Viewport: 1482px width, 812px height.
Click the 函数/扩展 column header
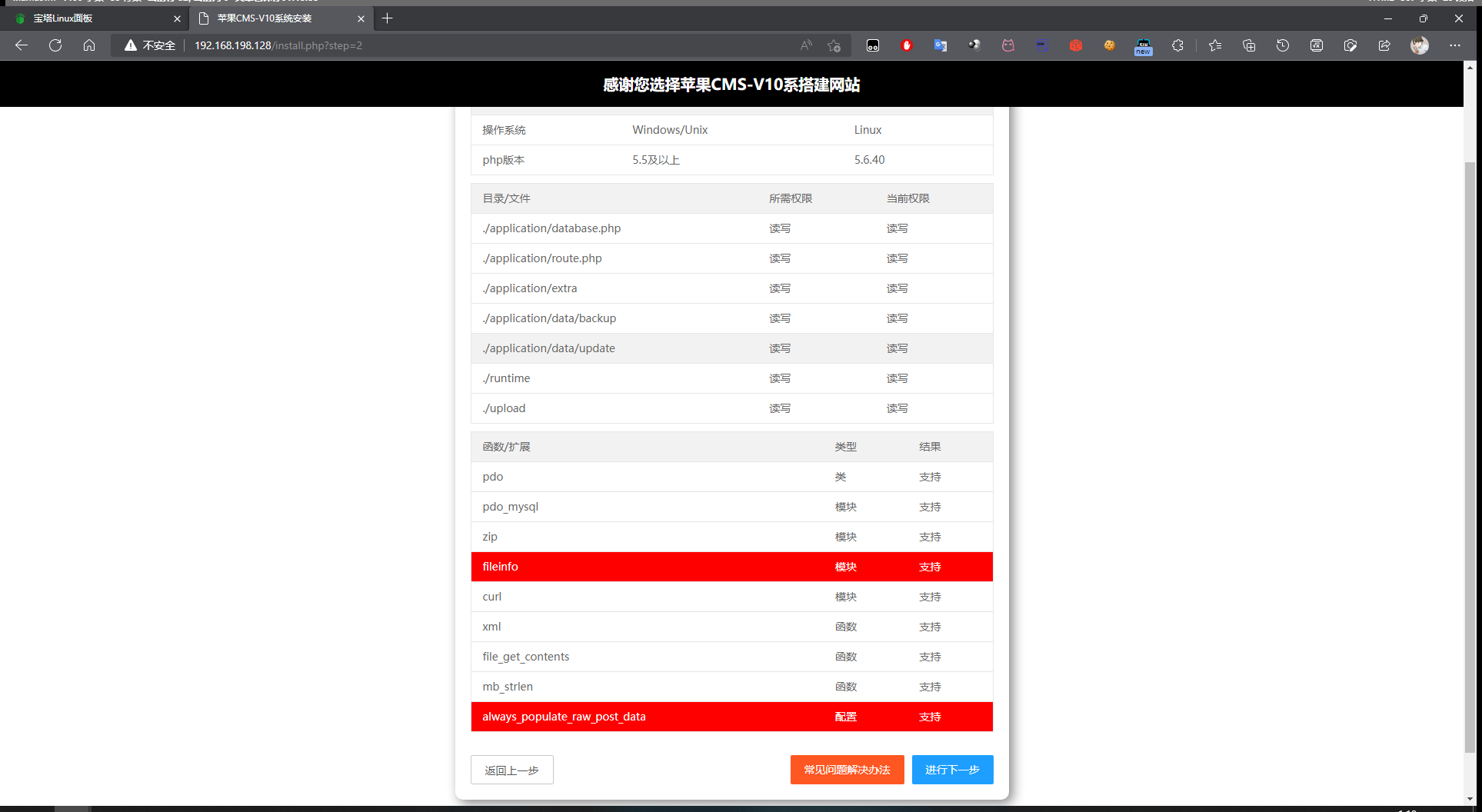(x=506, y=447)
